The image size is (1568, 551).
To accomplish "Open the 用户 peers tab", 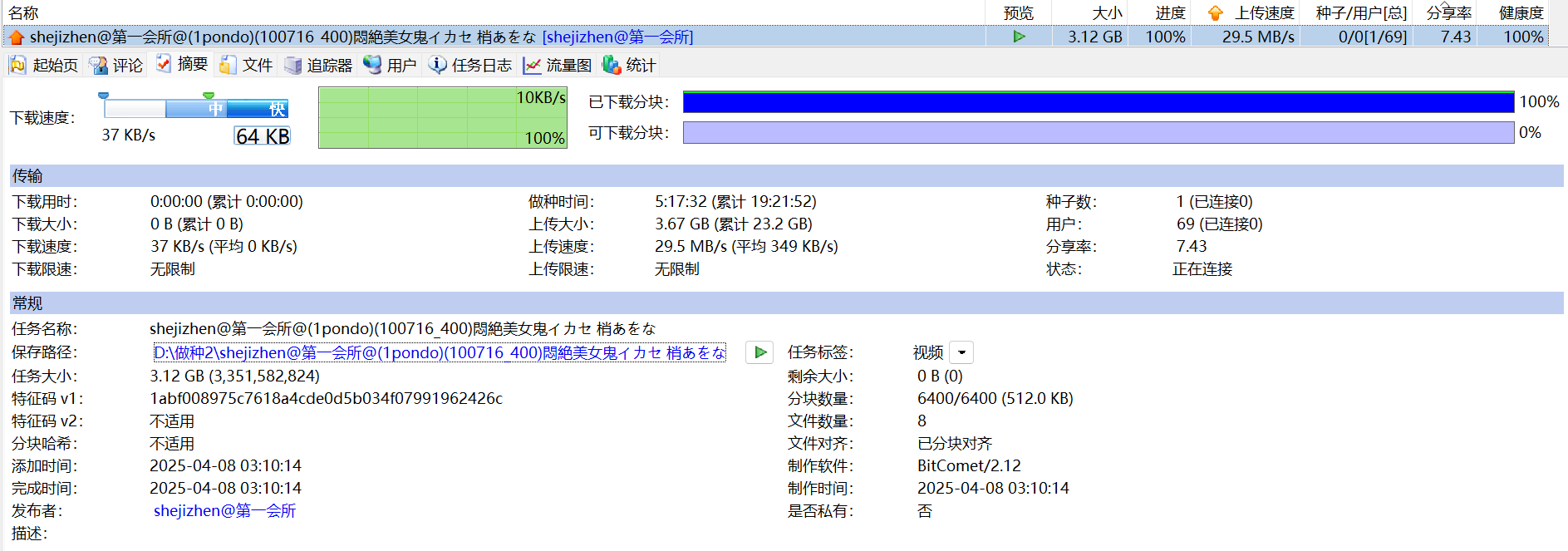I will 391,66.
